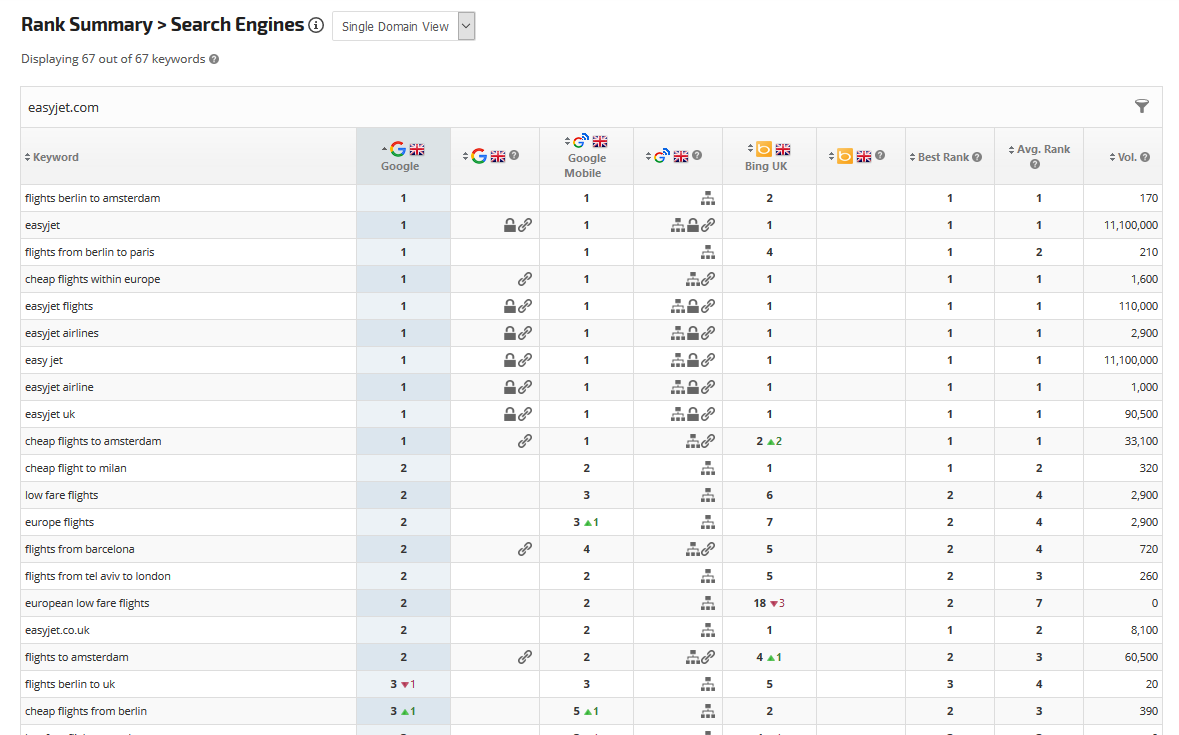
Task: Sort by Avg. Rank column
Action: tap(1038, 150)
